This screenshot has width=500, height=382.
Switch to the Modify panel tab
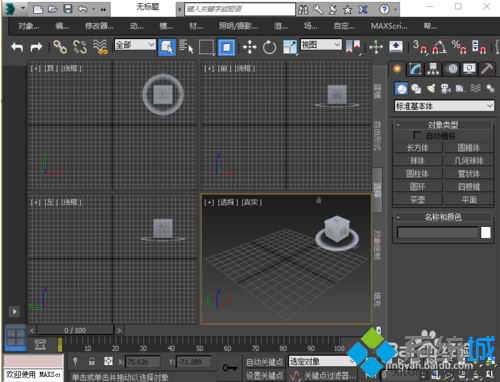(x=415, y=69)
